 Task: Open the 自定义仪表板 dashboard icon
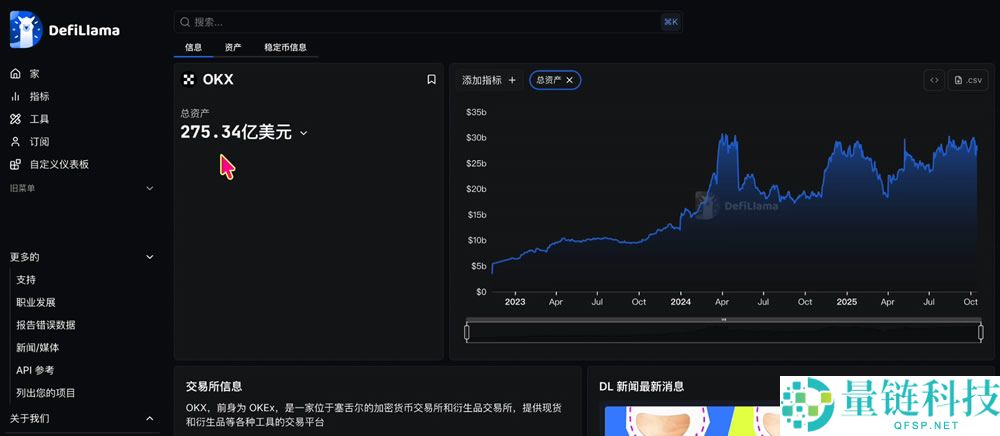15,164
